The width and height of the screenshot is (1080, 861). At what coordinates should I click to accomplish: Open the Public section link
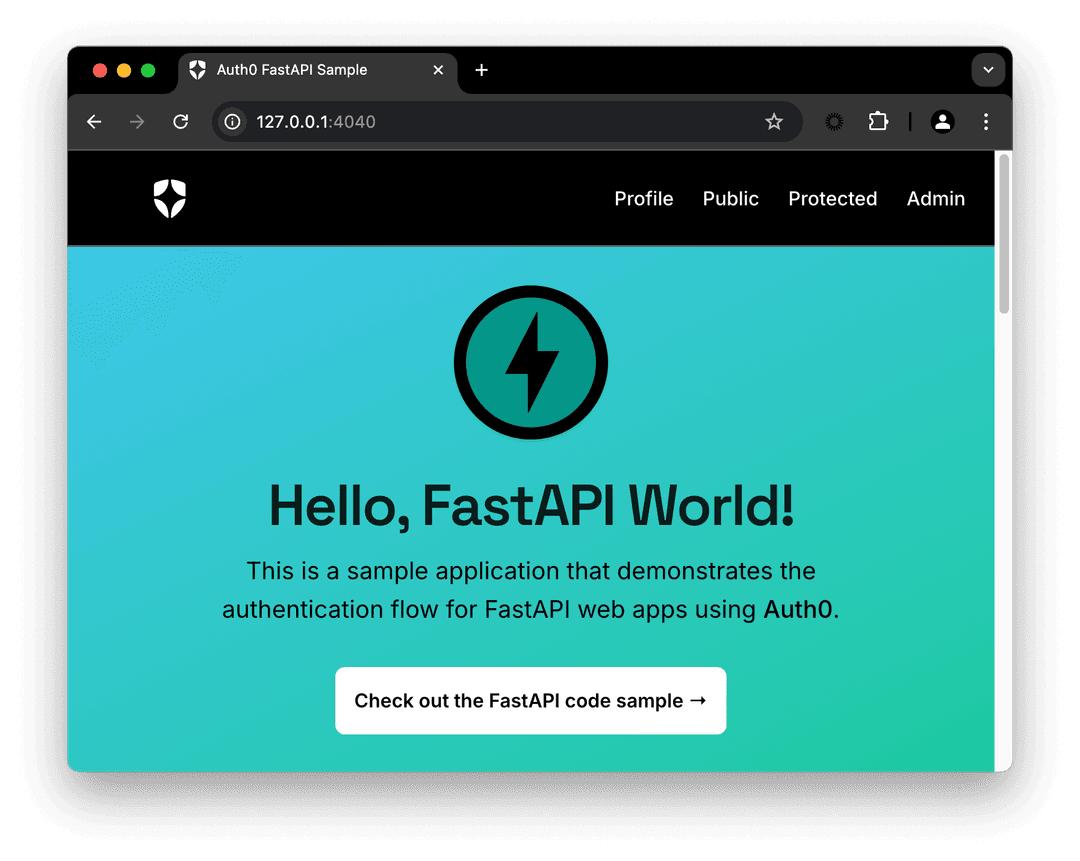(731, 198)
